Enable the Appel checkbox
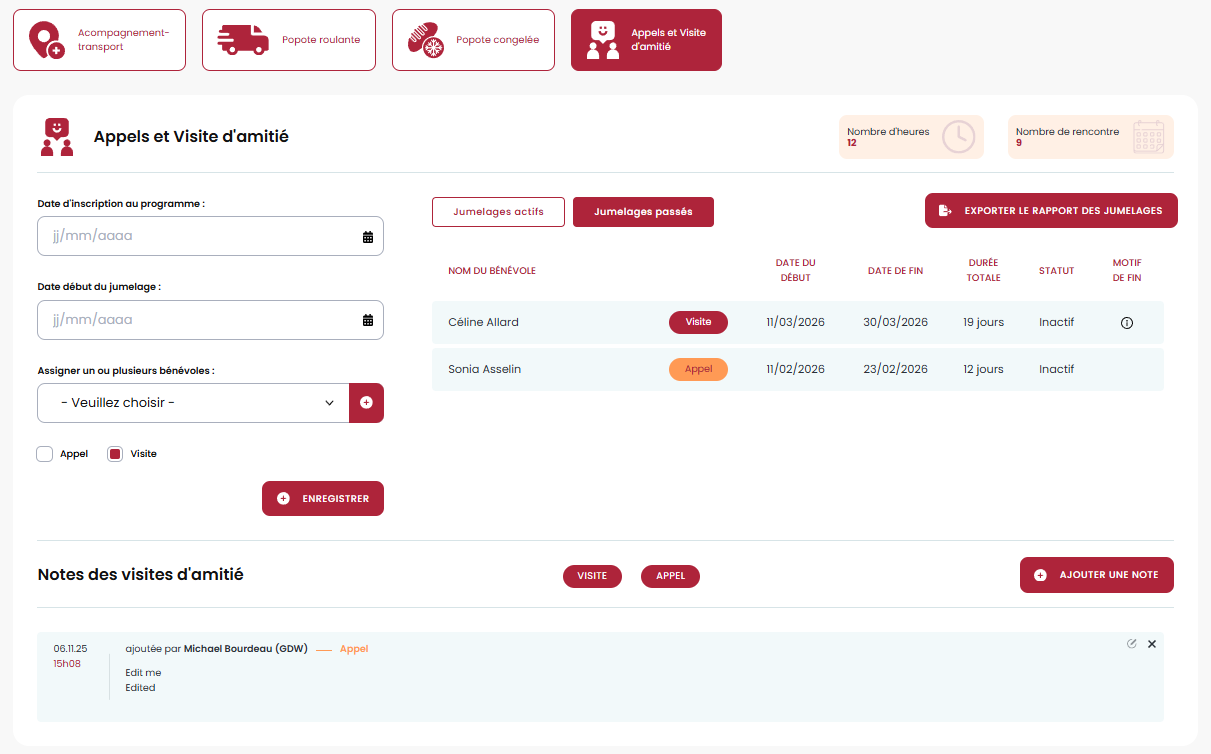The image size is (1211, 754). click(45, 454)
